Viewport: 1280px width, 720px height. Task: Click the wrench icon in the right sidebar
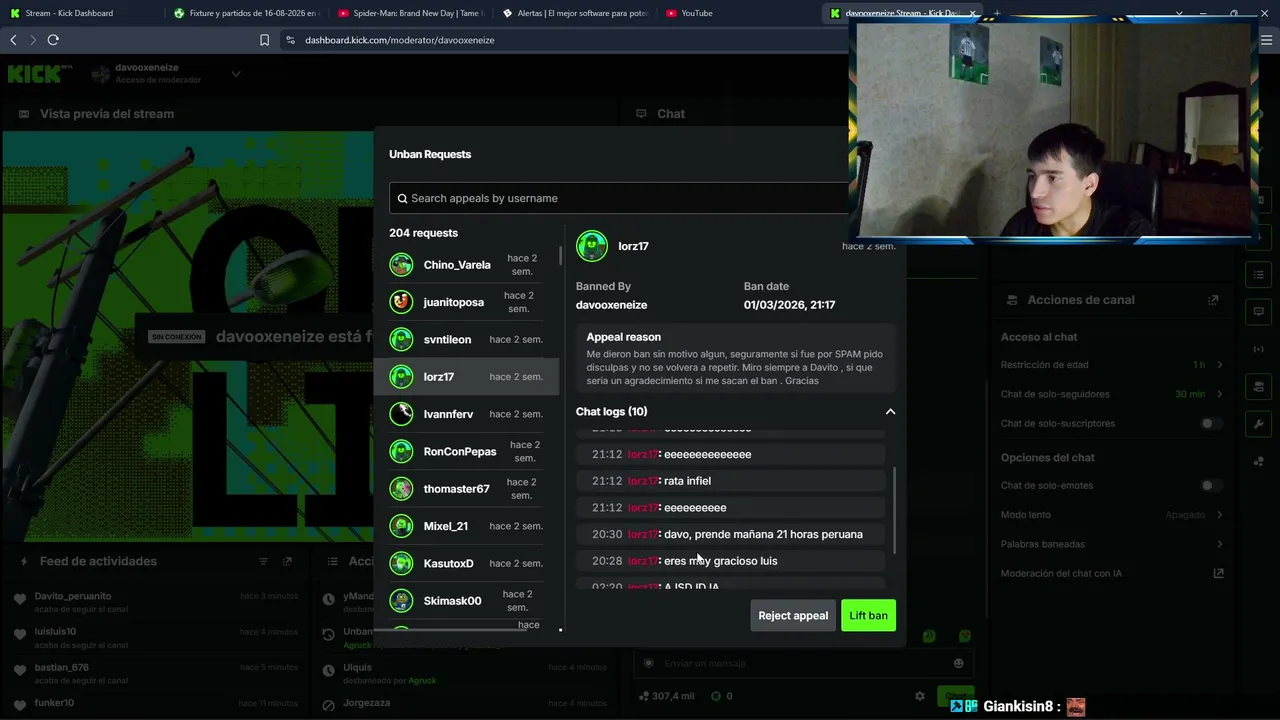tap(1258, 424)
